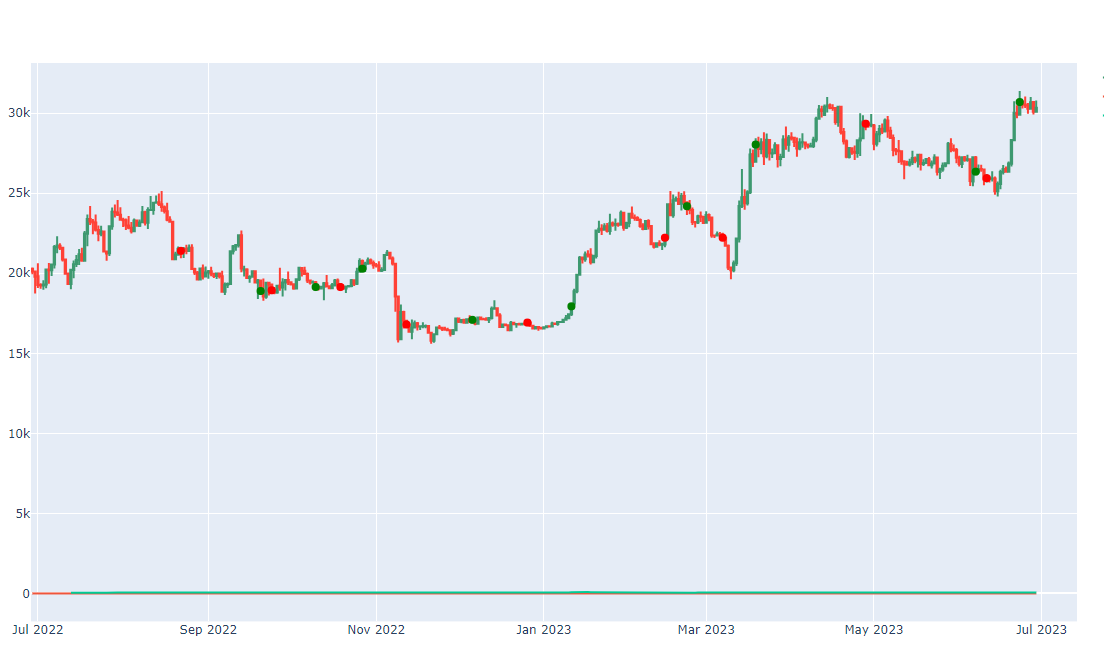The height and width of the screenshot is (672, 1104).
Task: Click the 15k y-axis label
Action: (19, 354)
